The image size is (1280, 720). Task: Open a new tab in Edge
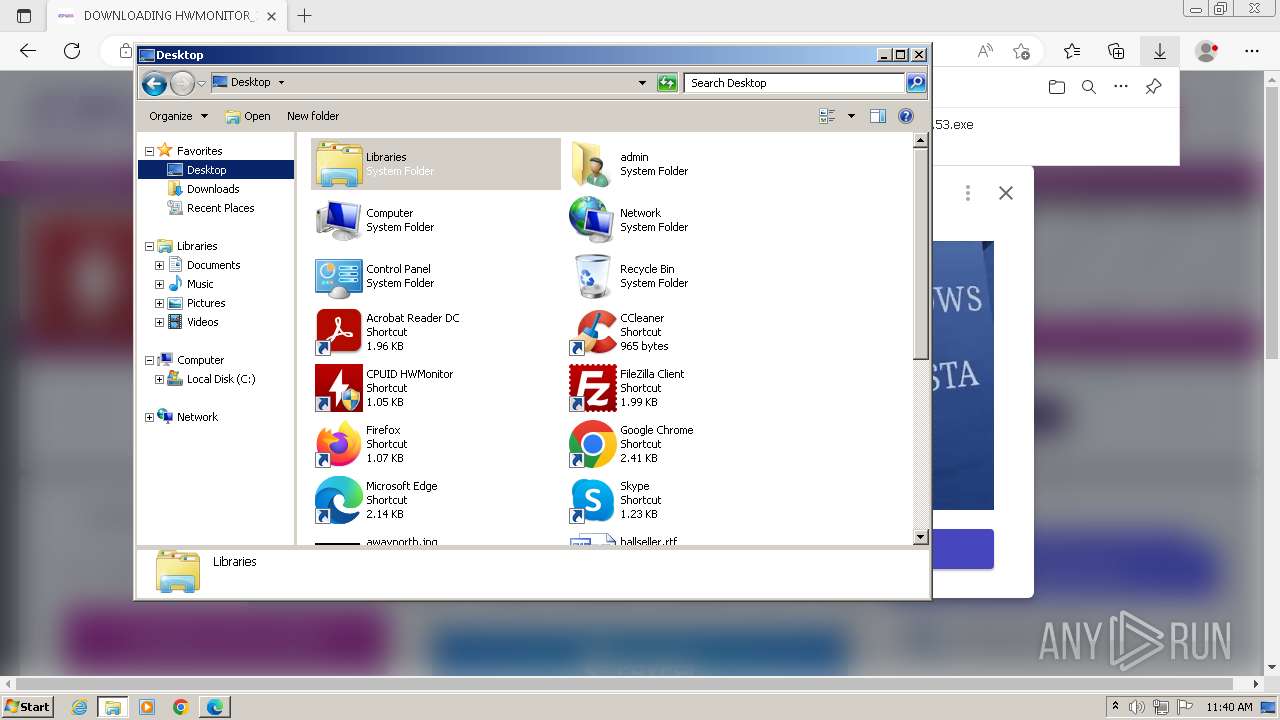(305, 15)
